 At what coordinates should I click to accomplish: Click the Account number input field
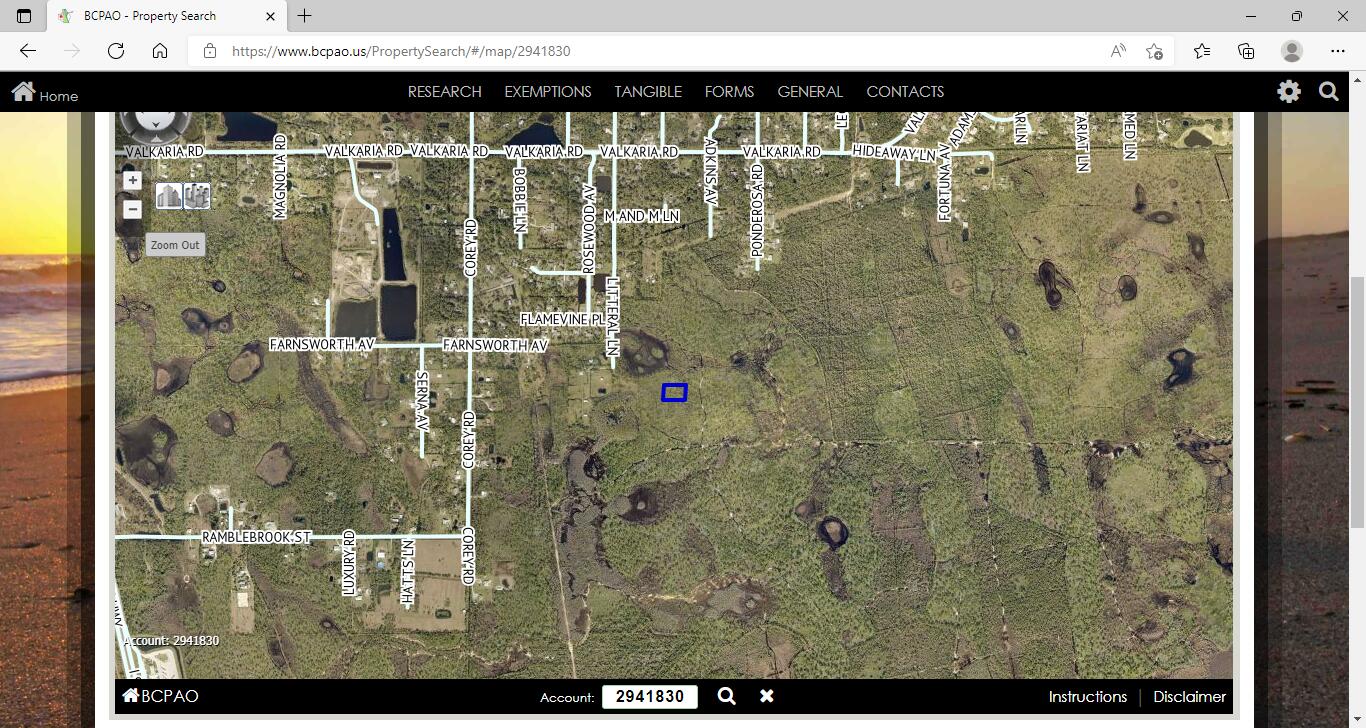[650, 697]
